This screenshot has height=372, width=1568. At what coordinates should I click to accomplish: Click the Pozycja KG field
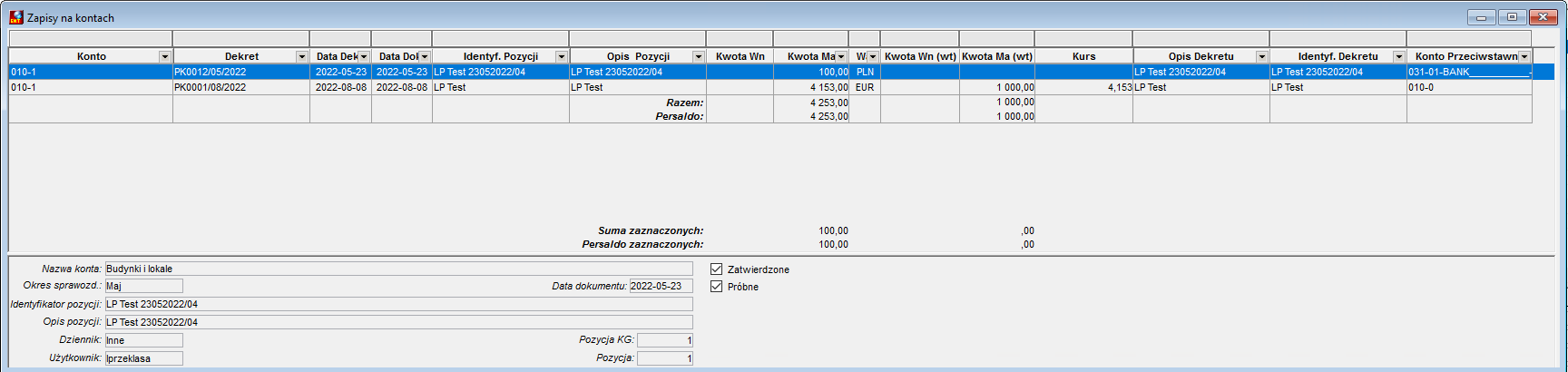[x=665, y=340]
